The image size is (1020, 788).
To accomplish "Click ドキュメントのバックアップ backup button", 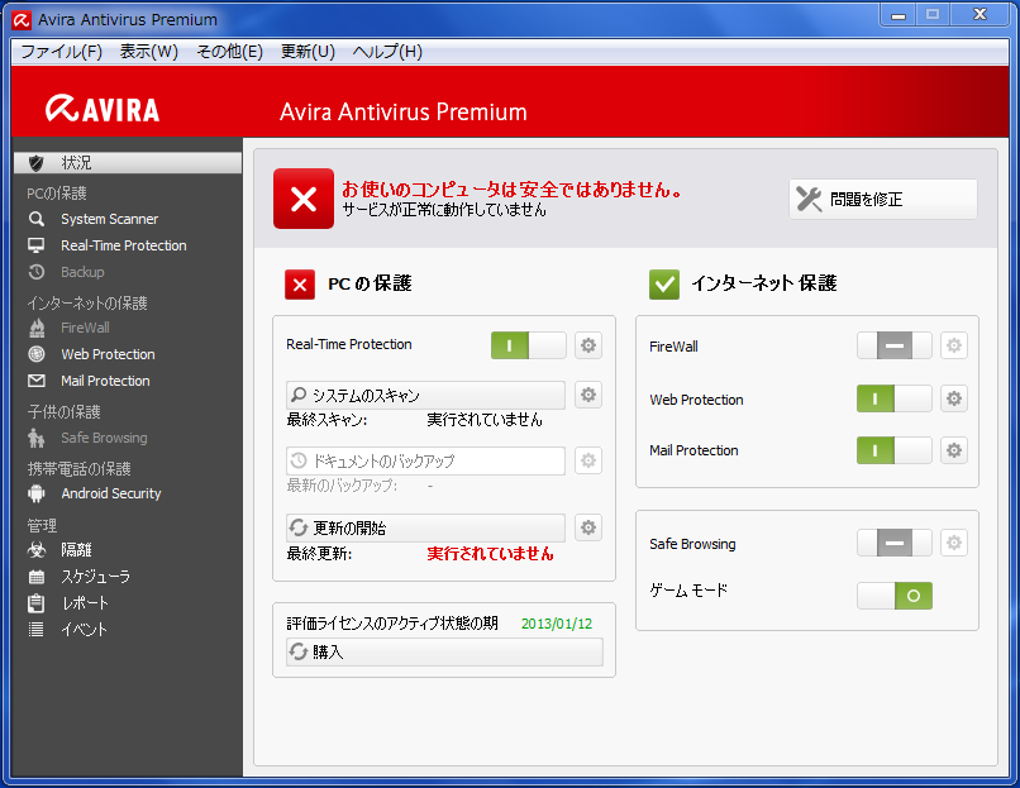I will coord(425,461).
